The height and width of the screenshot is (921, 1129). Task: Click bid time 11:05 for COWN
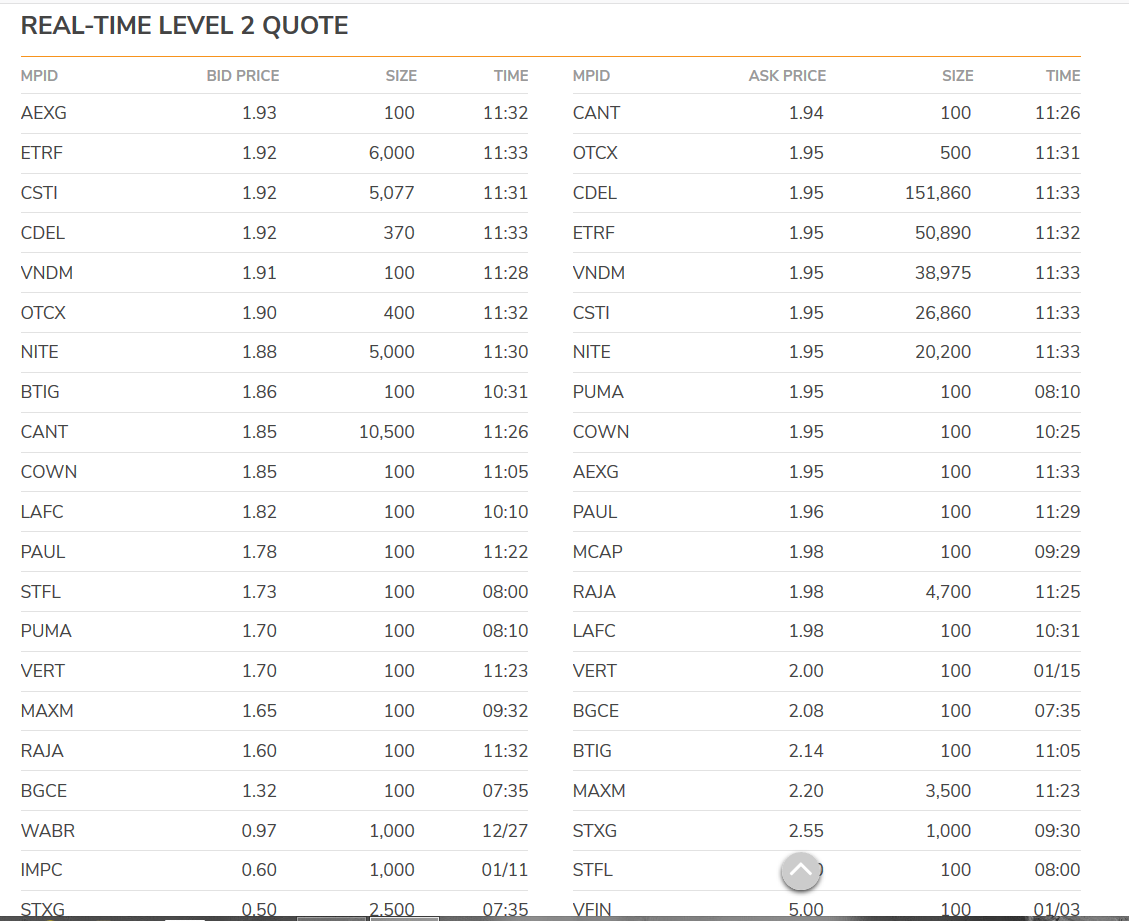(505, 472)
